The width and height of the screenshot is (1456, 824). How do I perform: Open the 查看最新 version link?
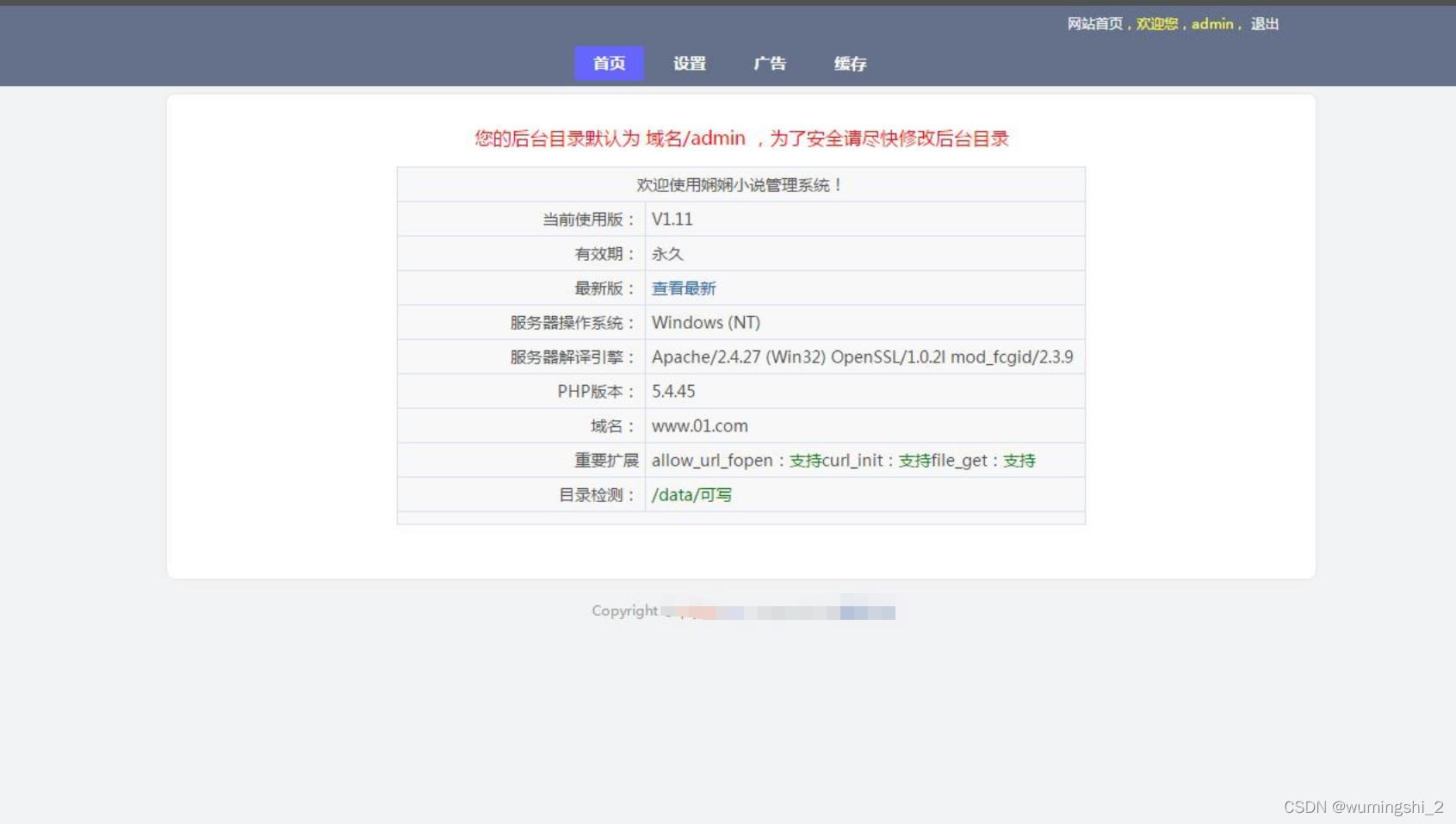click(x=684, y=288)
